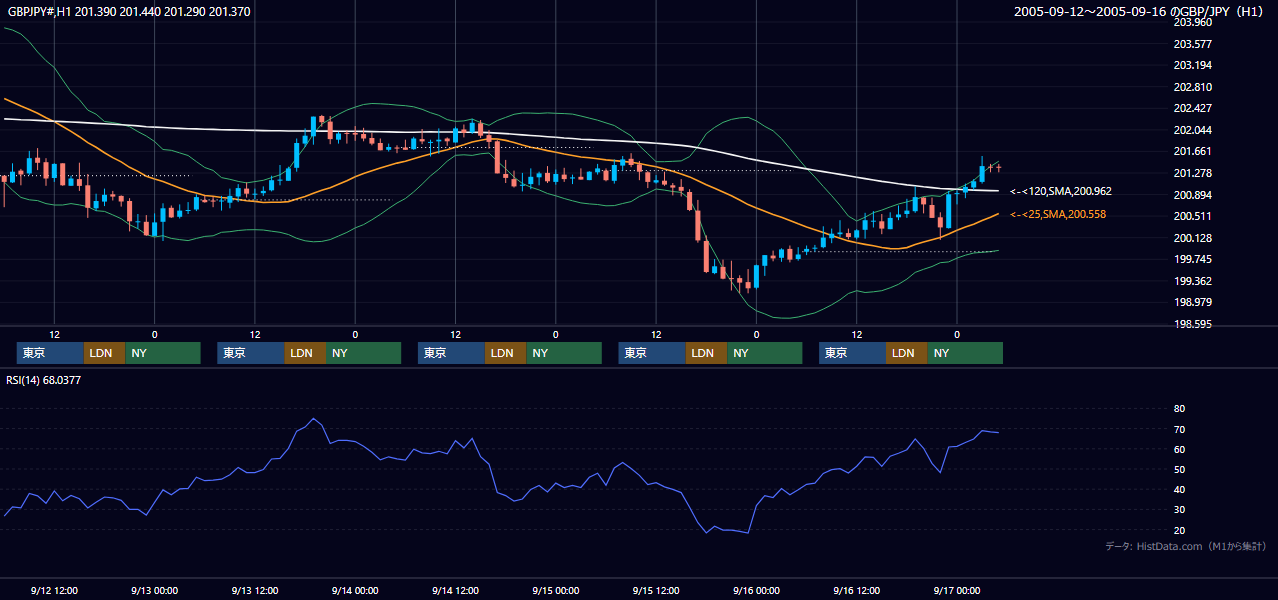This screenshot has width=1278, height=600.
Task: Select the 9/13 00:00 date label
Action: (154, 591)
